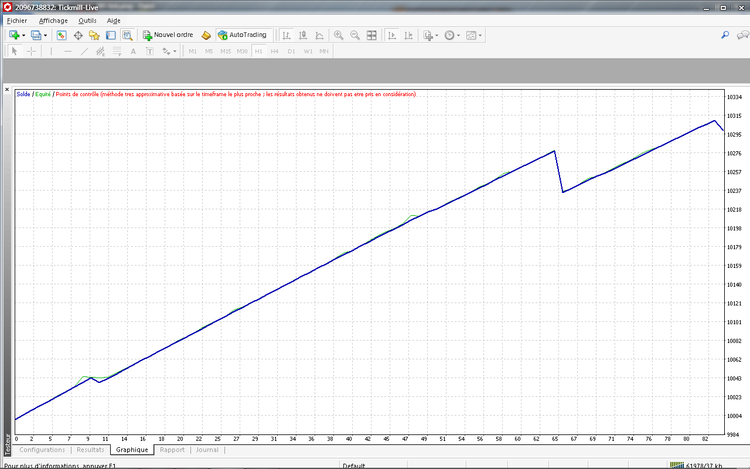Open the Affichage menu
This screenshot has height=469, width=750.
(53, 20)
